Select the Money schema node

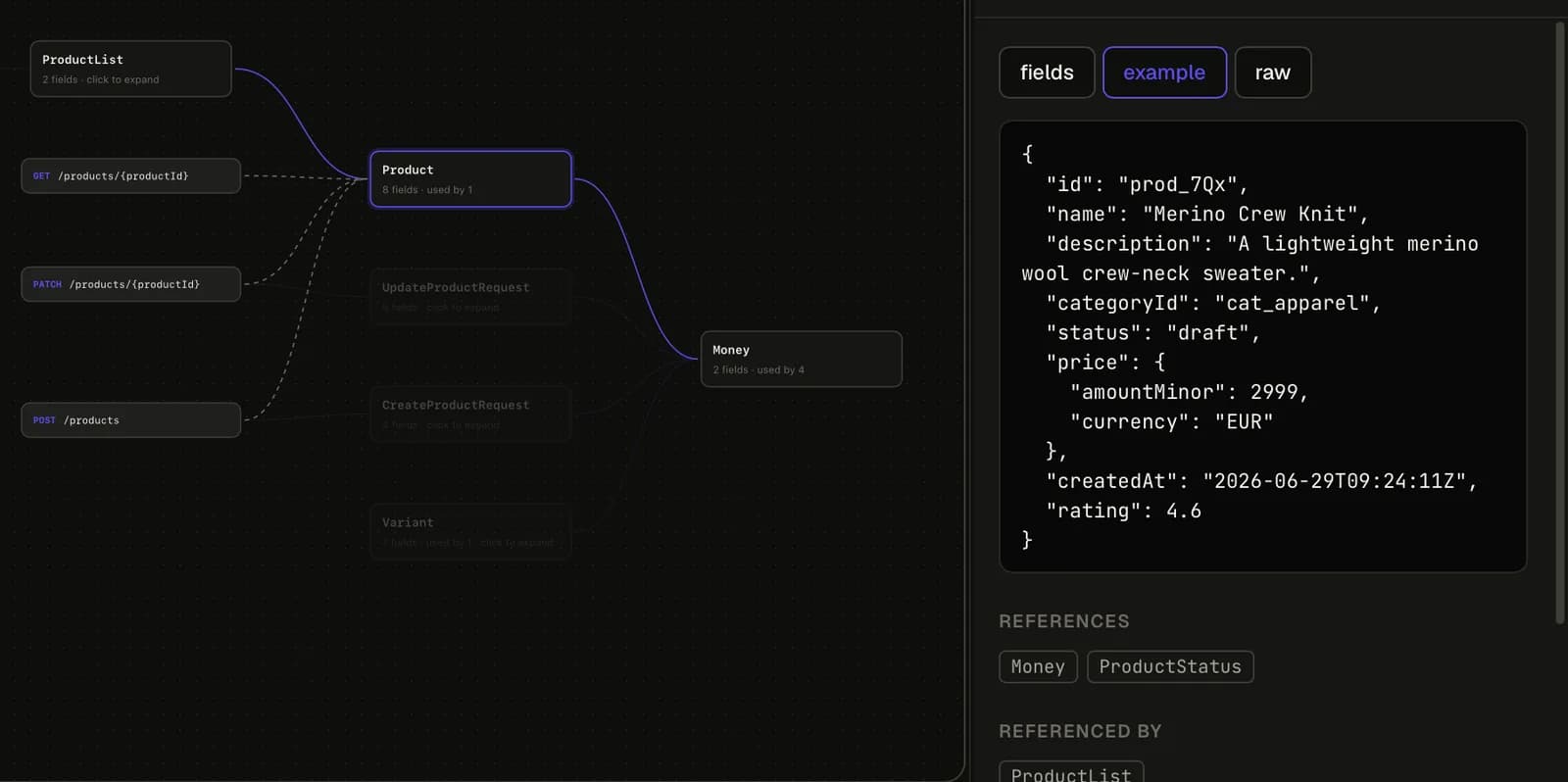(x=801, y=359)
